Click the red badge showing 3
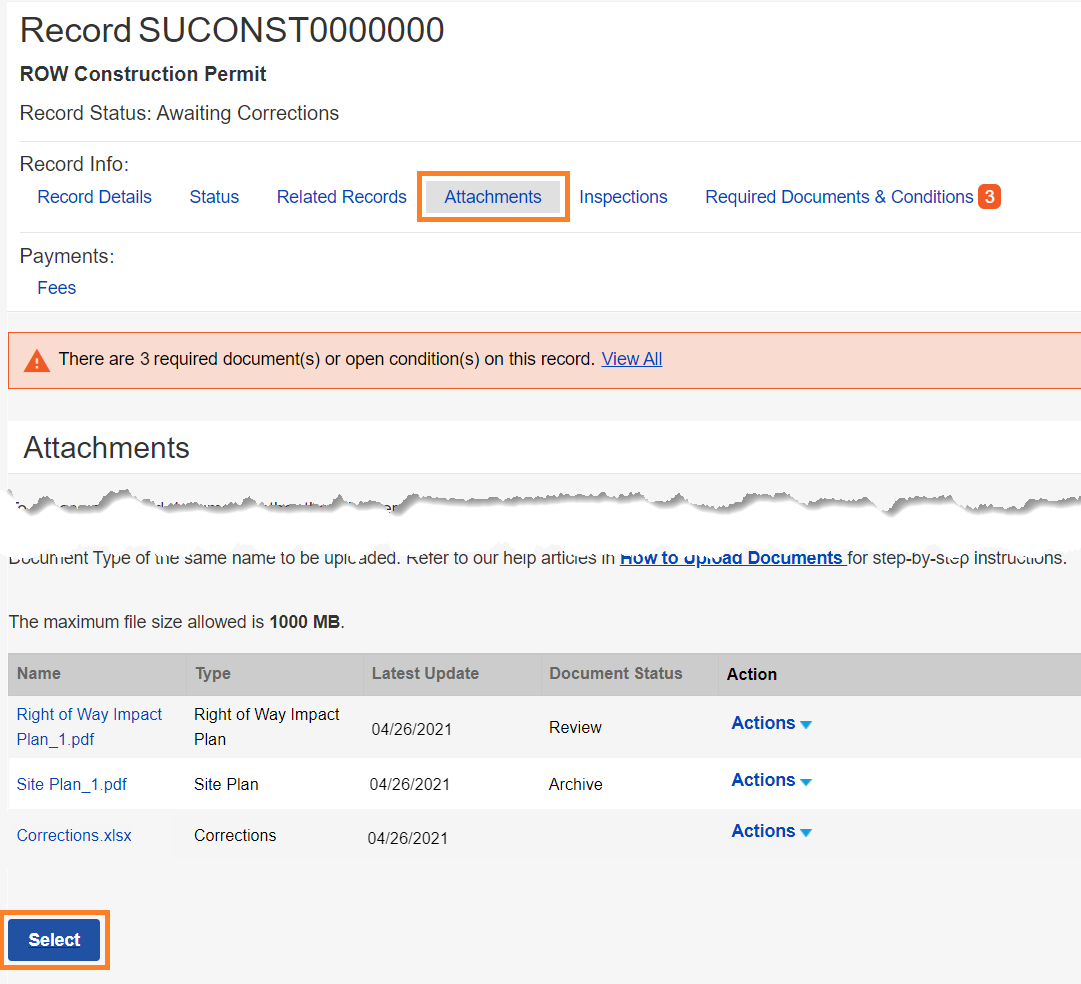The width and height of the screenshot is (1081, 984). [989, 196]
